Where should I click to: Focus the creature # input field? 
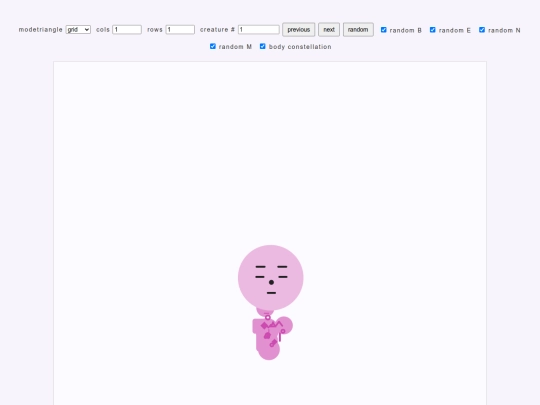click(259, 30)
